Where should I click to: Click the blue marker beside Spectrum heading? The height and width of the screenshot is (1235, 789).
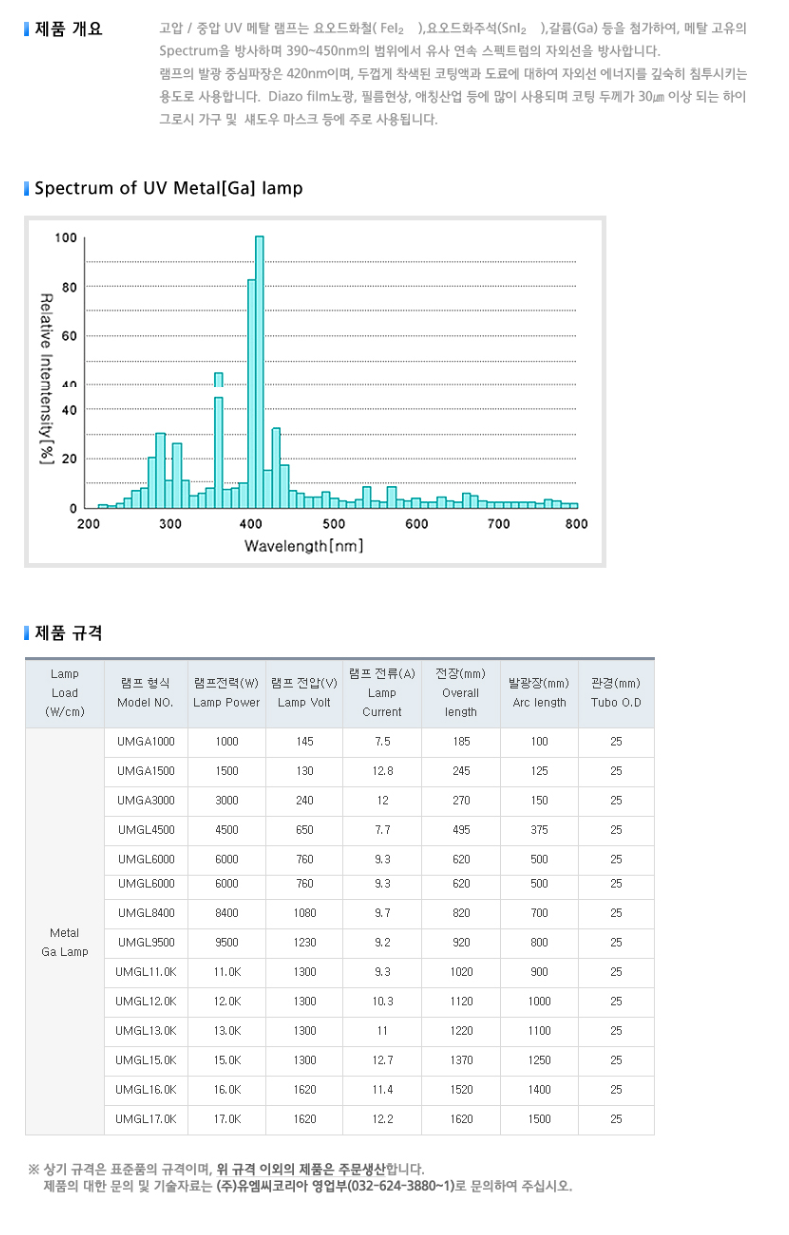(x=27, y=188)
